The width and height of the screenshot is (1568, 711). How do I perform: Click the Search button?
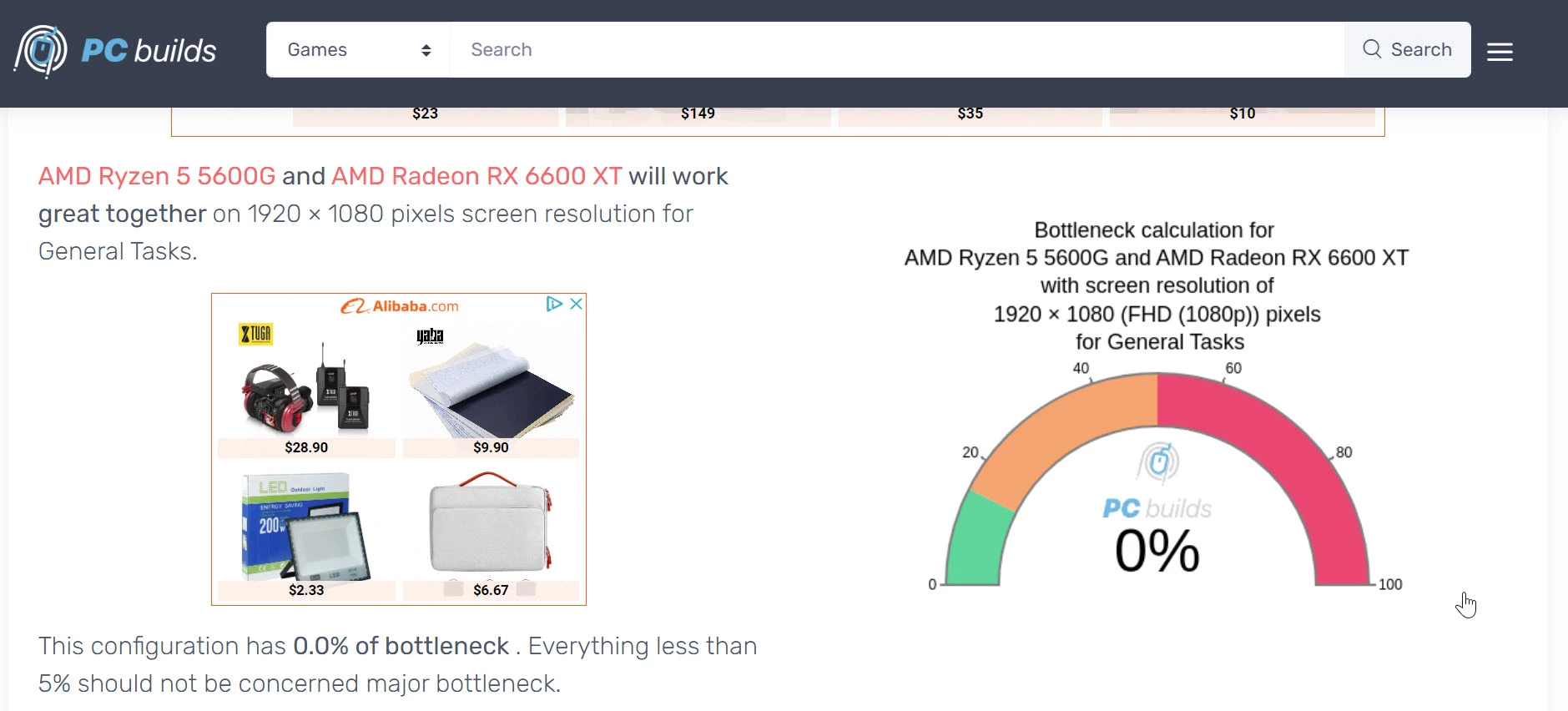1407,50
